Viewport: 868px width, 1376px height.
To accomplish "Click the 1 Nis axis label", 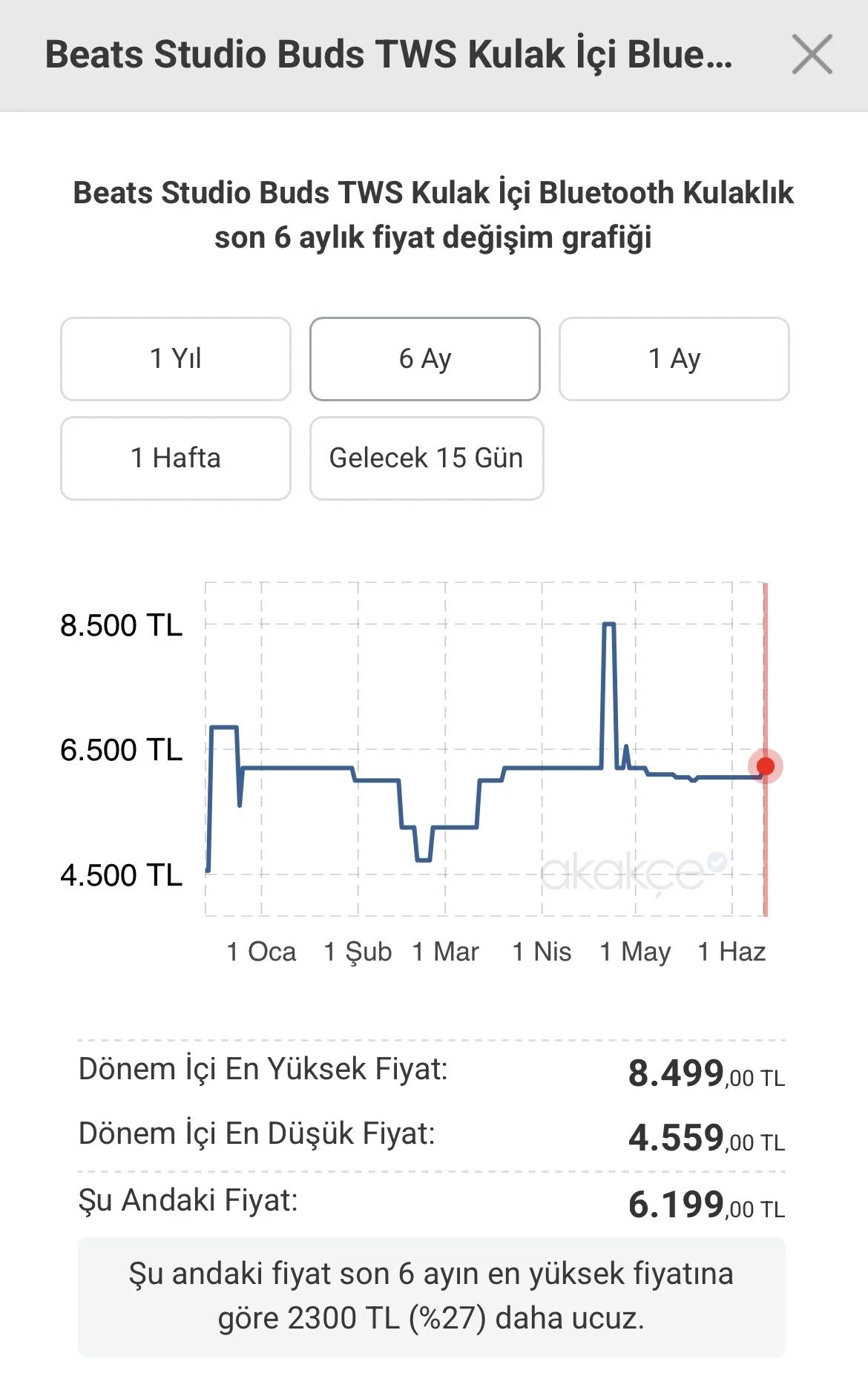I will click(x=542, y=952).
